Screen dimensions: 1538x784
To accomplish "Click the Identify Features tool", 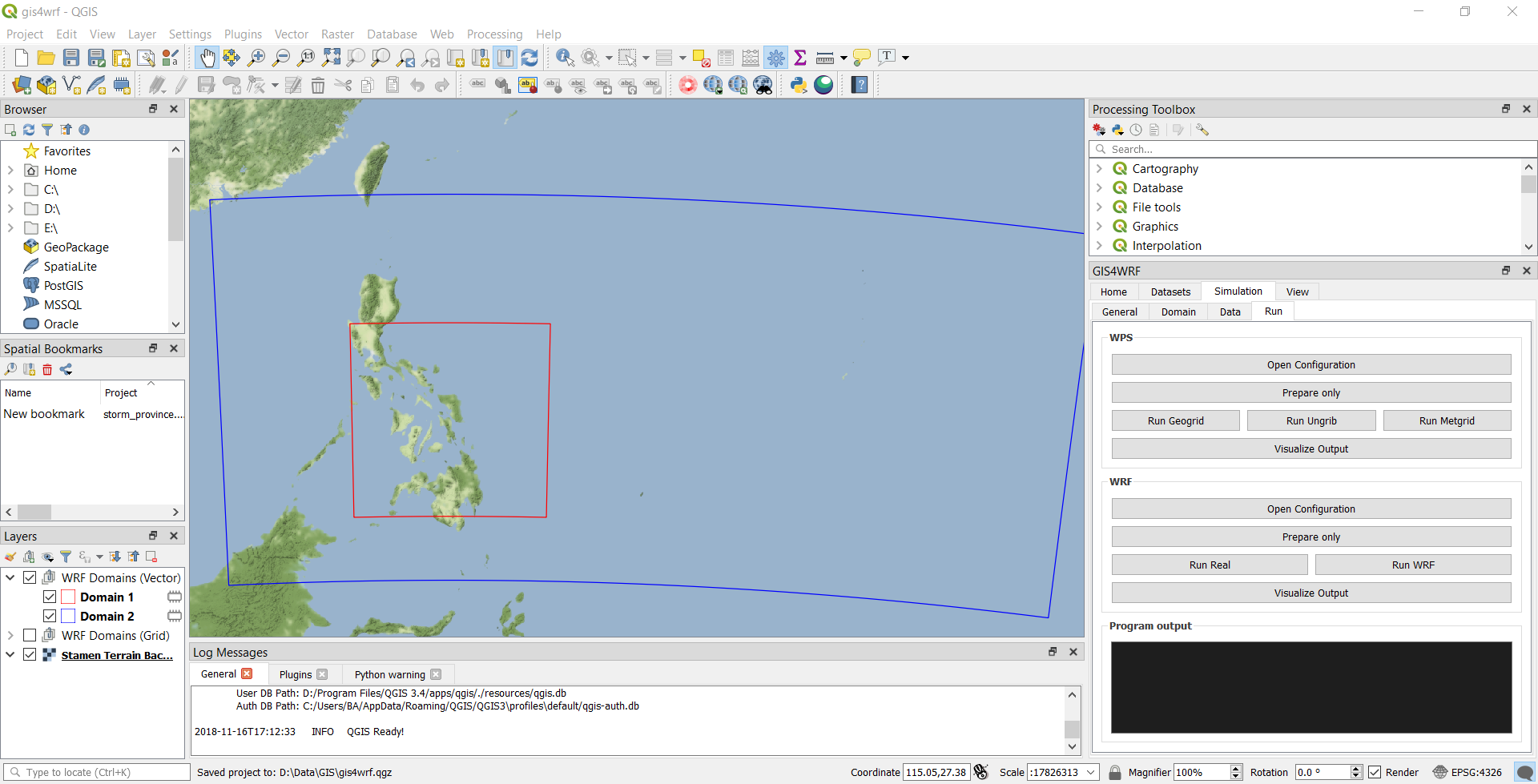I will click(x=565, y=58).
